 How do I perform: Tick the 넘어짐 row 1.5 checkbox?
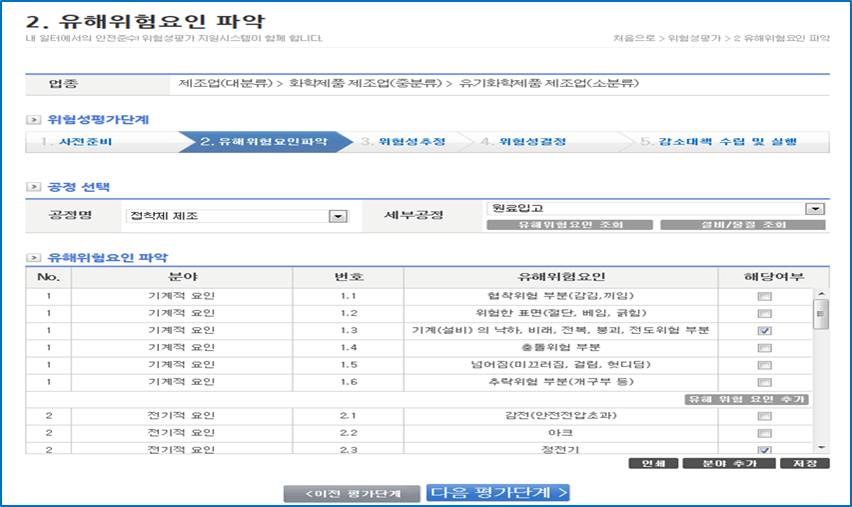coord(765,365)
